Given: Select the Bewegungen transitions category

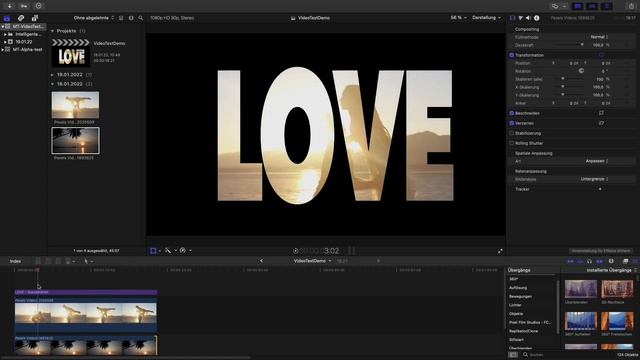Looking at the screenshot, I should click(520, 296).
